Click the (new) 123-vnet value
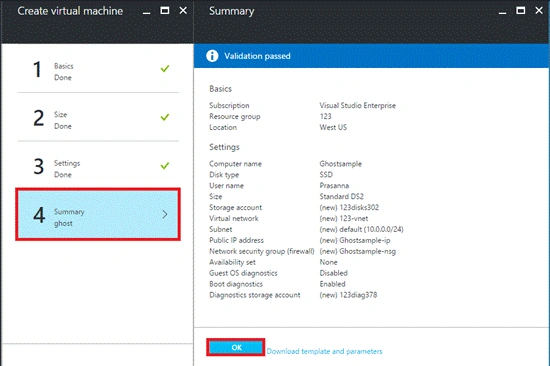Image resolution: width=550 pixels, height=366 pixels. point(344,218)
